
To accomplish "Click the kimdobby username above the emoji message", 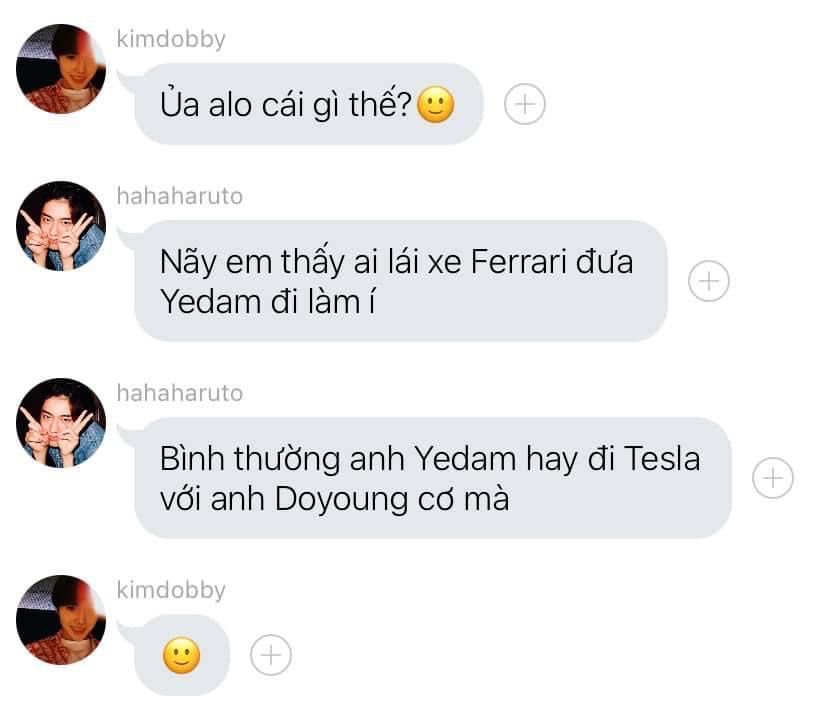I will point(171,590).
